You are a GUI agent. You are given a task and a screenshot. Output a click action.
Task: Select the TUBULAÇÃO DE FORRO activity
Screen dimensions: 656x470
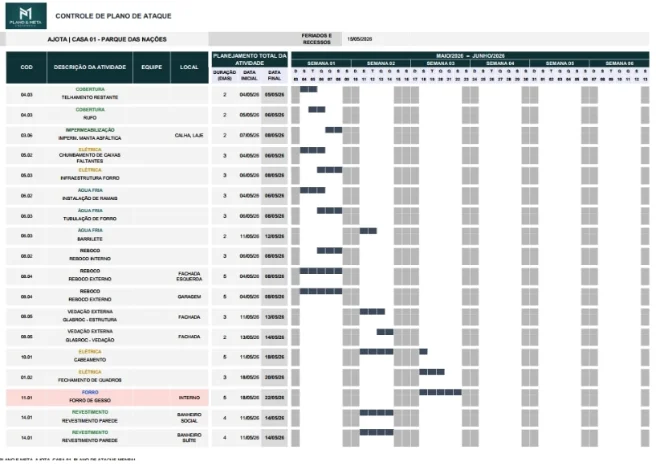90,218
